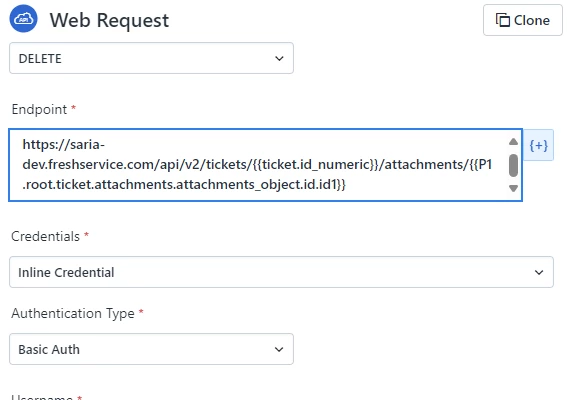
Task: Click the Authentication Type label
Action: pyautogui.click(x=73, y=313)
